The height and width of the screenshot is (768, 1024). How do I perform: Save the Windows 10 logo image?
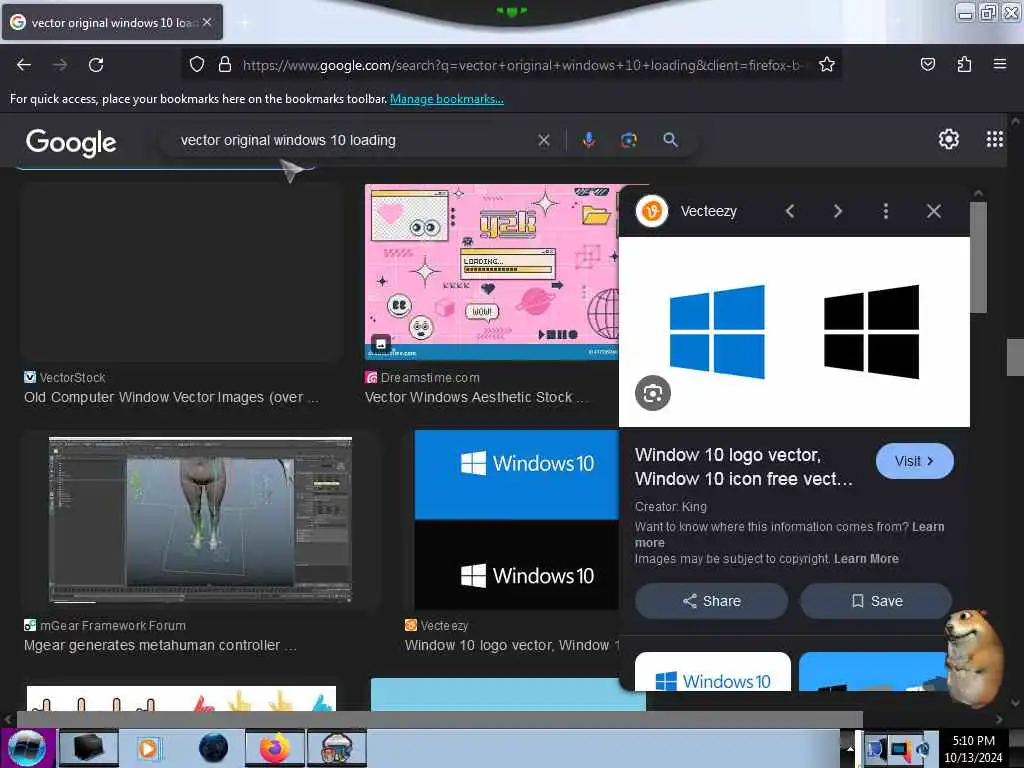pos(876,601)
